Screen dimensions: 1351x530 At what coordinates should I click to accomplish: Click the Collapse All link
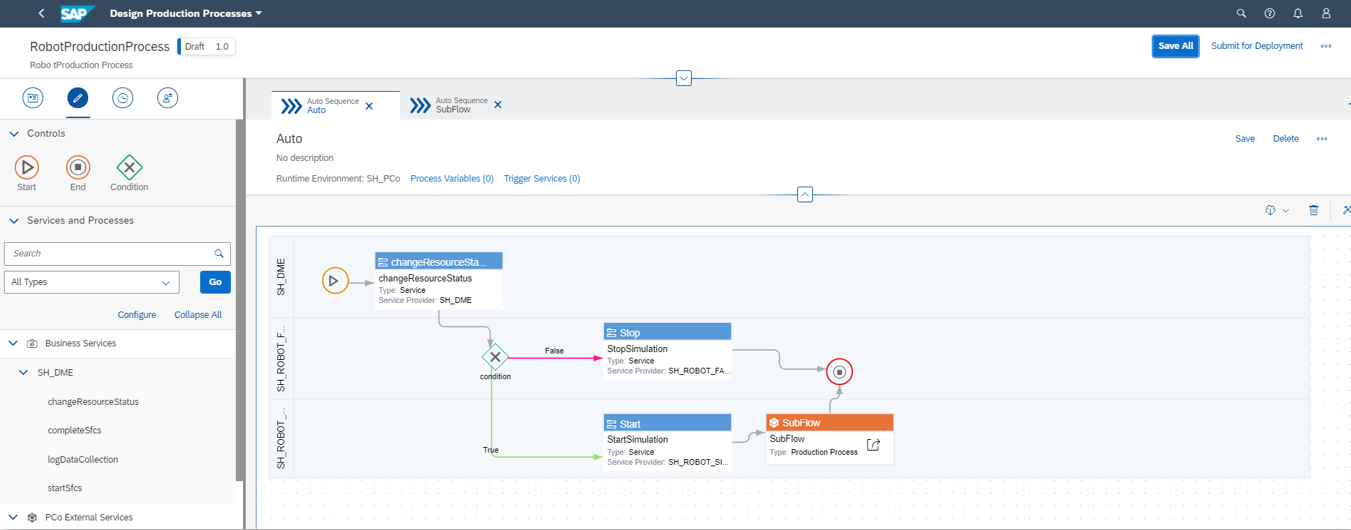[198, 315]
